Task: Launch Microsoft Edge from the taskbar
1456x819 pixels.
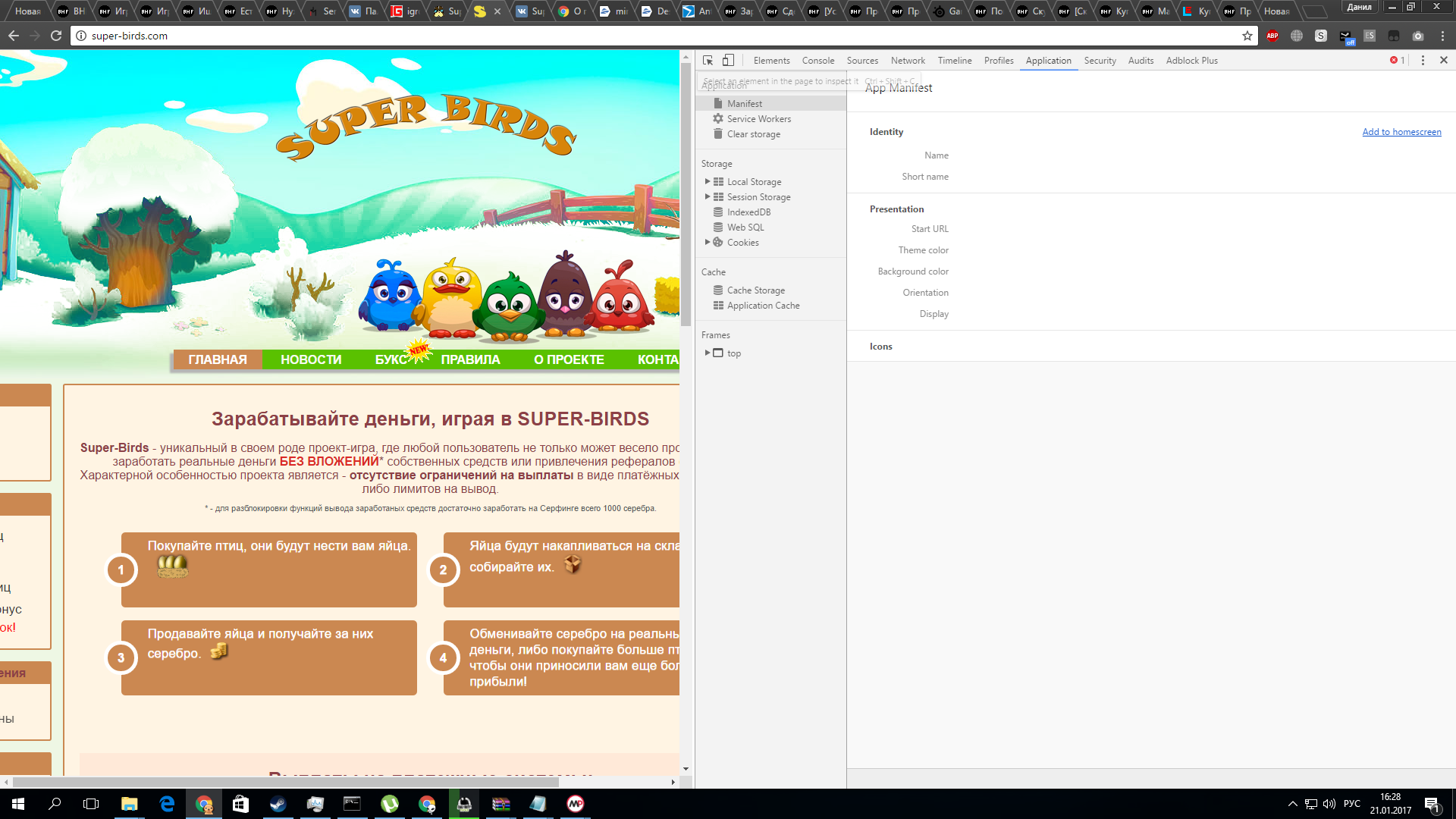Action: [x=167, y=804]
